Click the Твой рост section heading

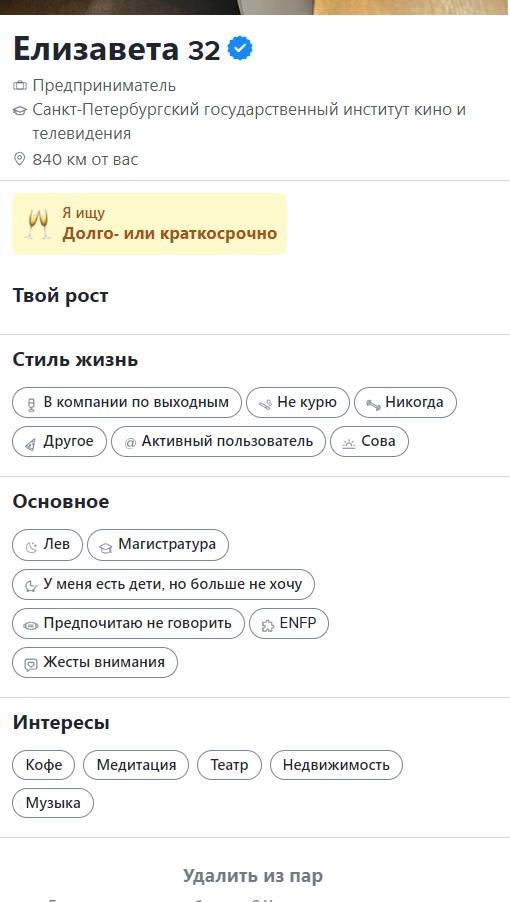pyautogui.click(x=60, y=296)
